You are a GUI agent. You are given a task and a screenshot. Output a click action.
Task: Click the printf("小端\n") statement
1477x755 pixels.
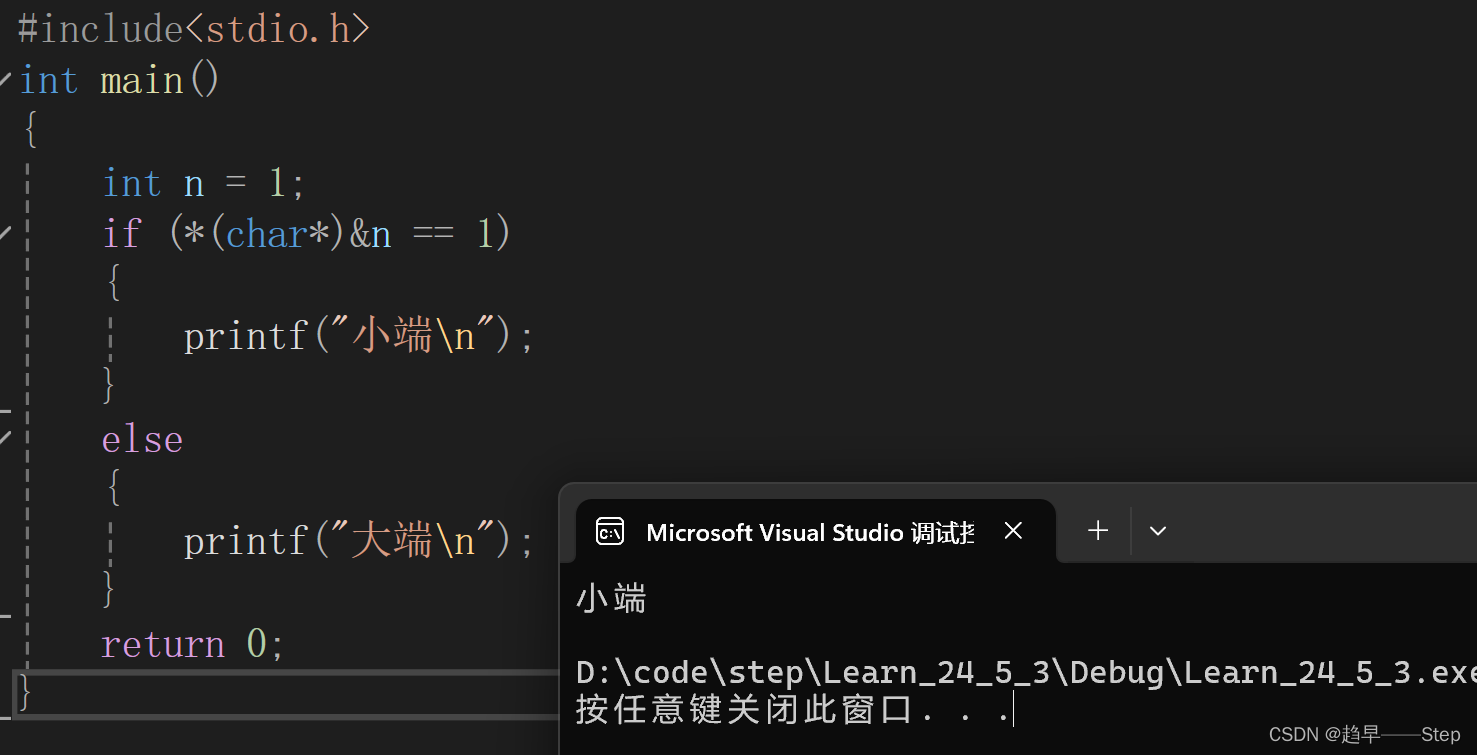pos(359,337)
